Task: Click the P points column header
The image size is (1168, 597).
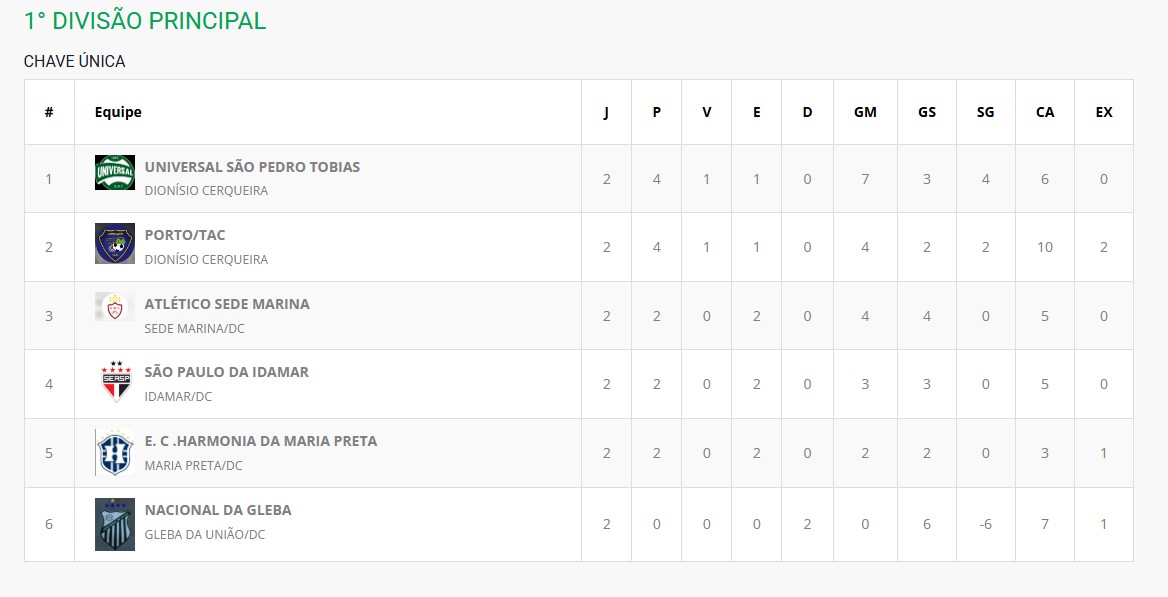Action: point(656,112)
